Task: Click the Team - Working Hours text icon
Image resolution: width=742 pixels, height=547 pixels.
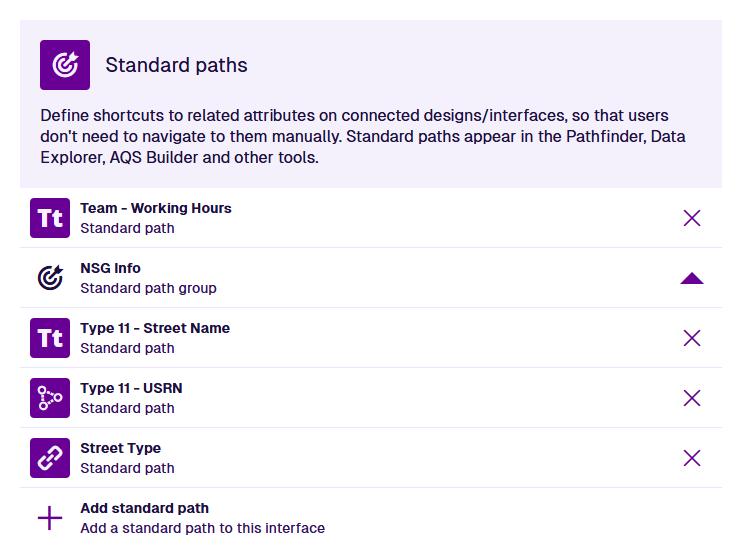Action: coord(50,218)
